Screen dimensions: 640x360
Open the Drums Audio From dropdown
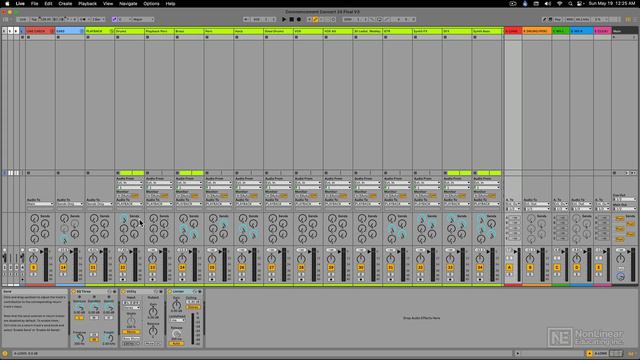click(x=129, y=183)
